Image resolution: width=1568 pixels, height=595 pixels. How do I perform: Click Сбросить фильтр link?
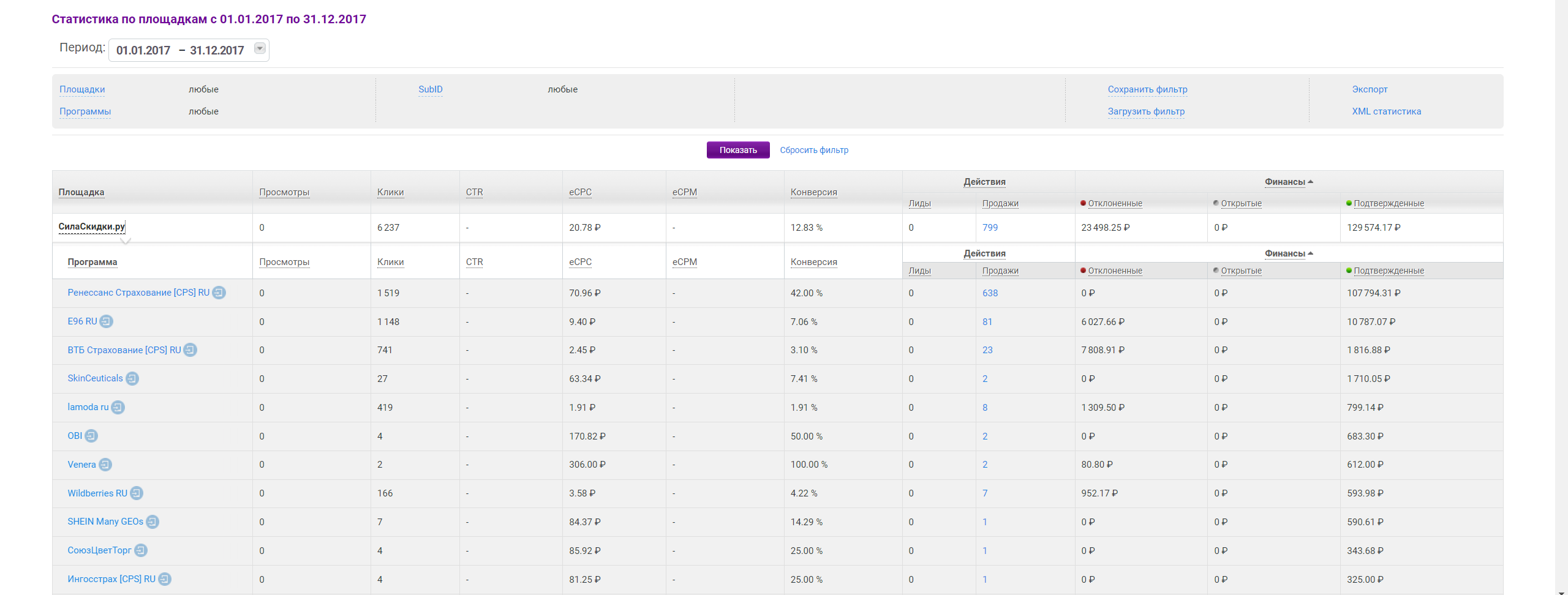[814, 150]
